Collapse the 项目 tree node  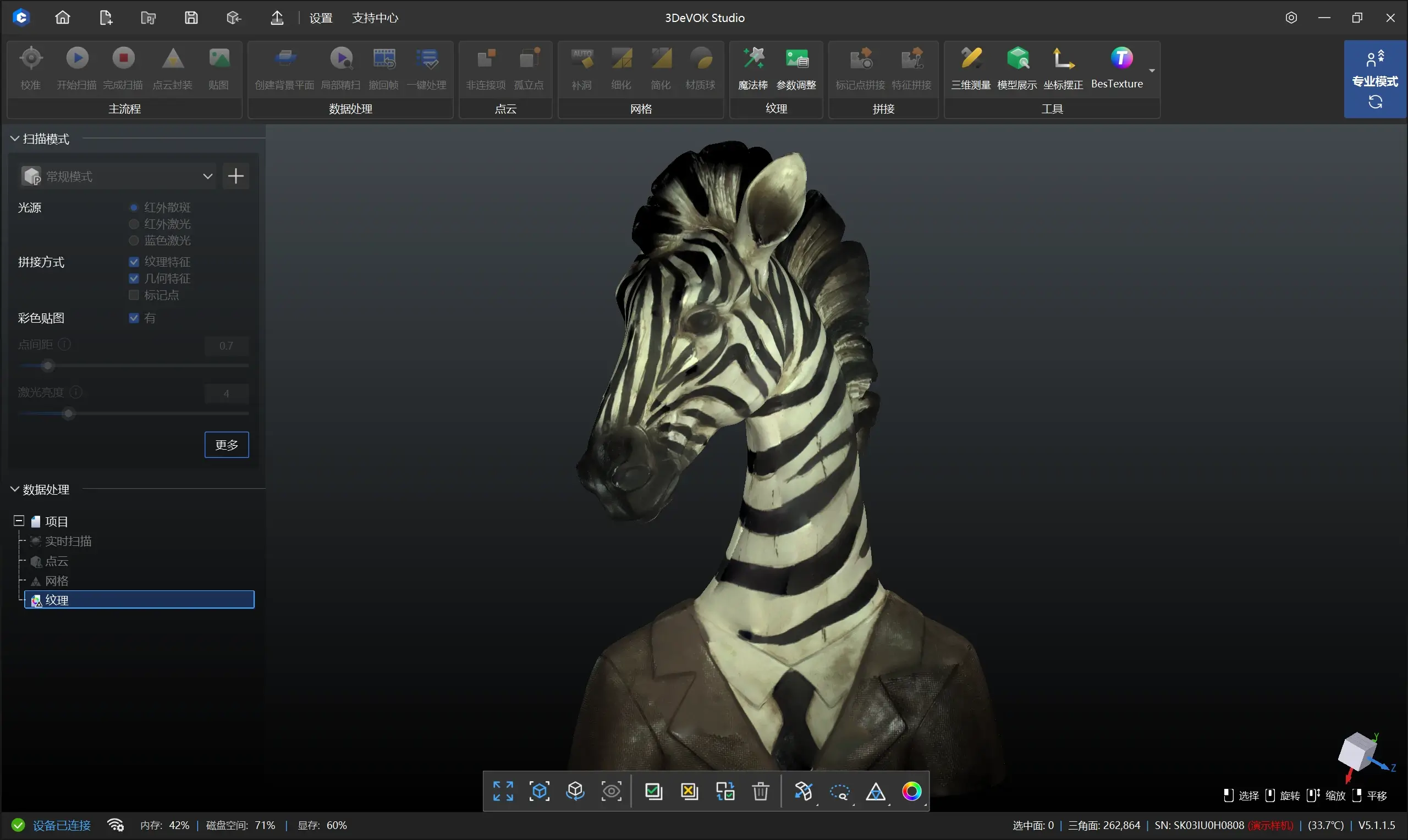(x=19, y=521)
